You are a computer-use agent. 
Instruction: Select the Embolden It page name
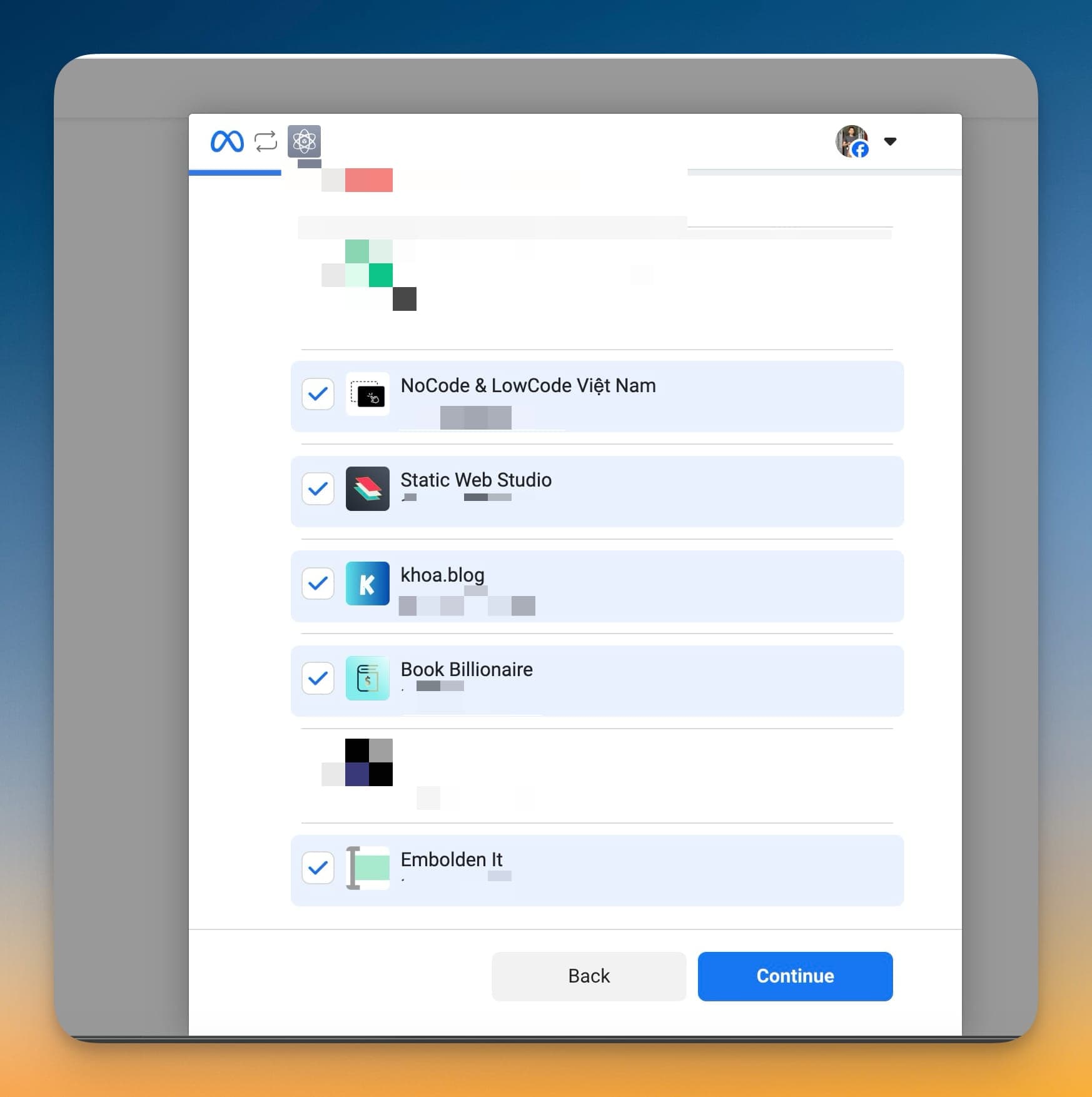(x=452, y=859)
